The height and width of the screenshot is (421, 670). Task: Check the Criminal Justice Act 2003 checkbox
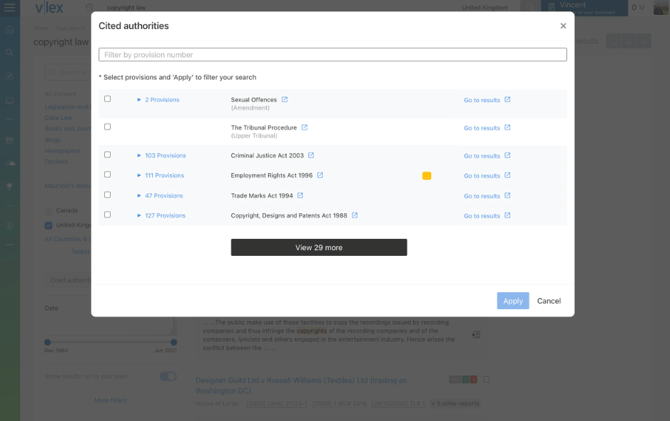(108, 155)
